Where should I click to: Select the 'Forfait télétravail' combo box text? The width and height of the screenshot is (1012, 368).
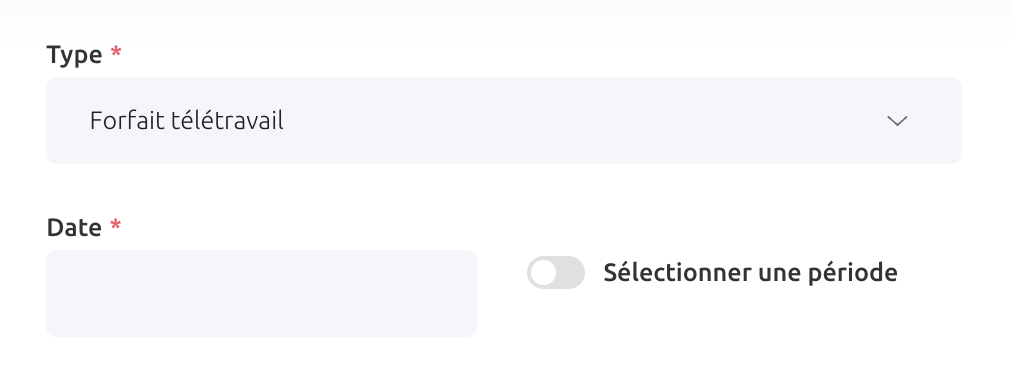187,121
